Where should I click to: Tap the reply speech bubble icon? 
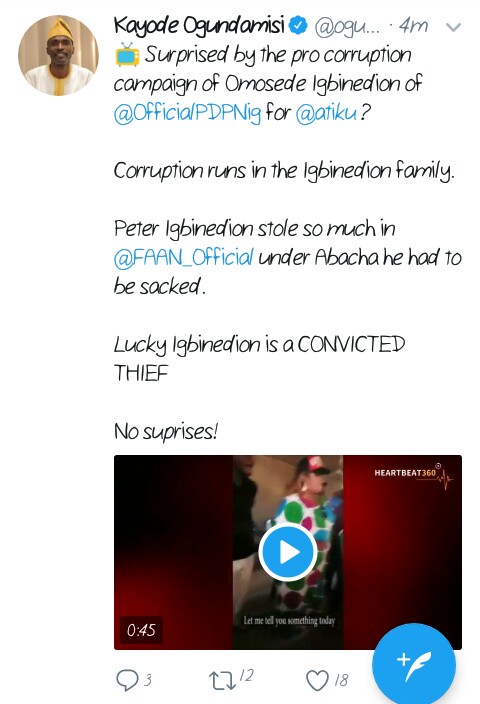tap(127, 680)
